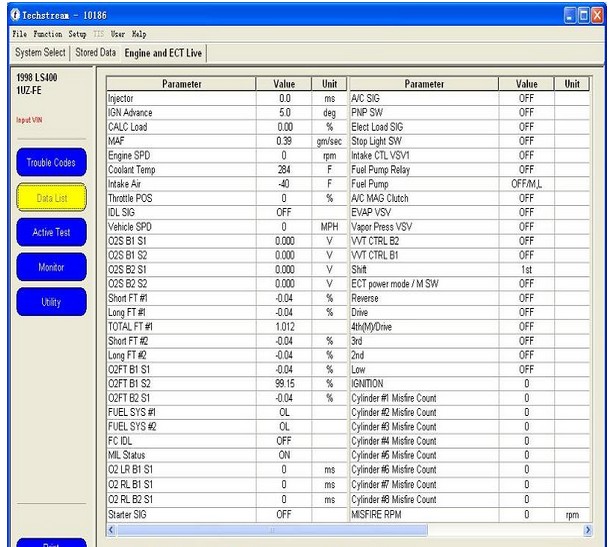This screenshot has width=611, height=547.
Task: Select the MIL Status row
Action: click(226, 455)
